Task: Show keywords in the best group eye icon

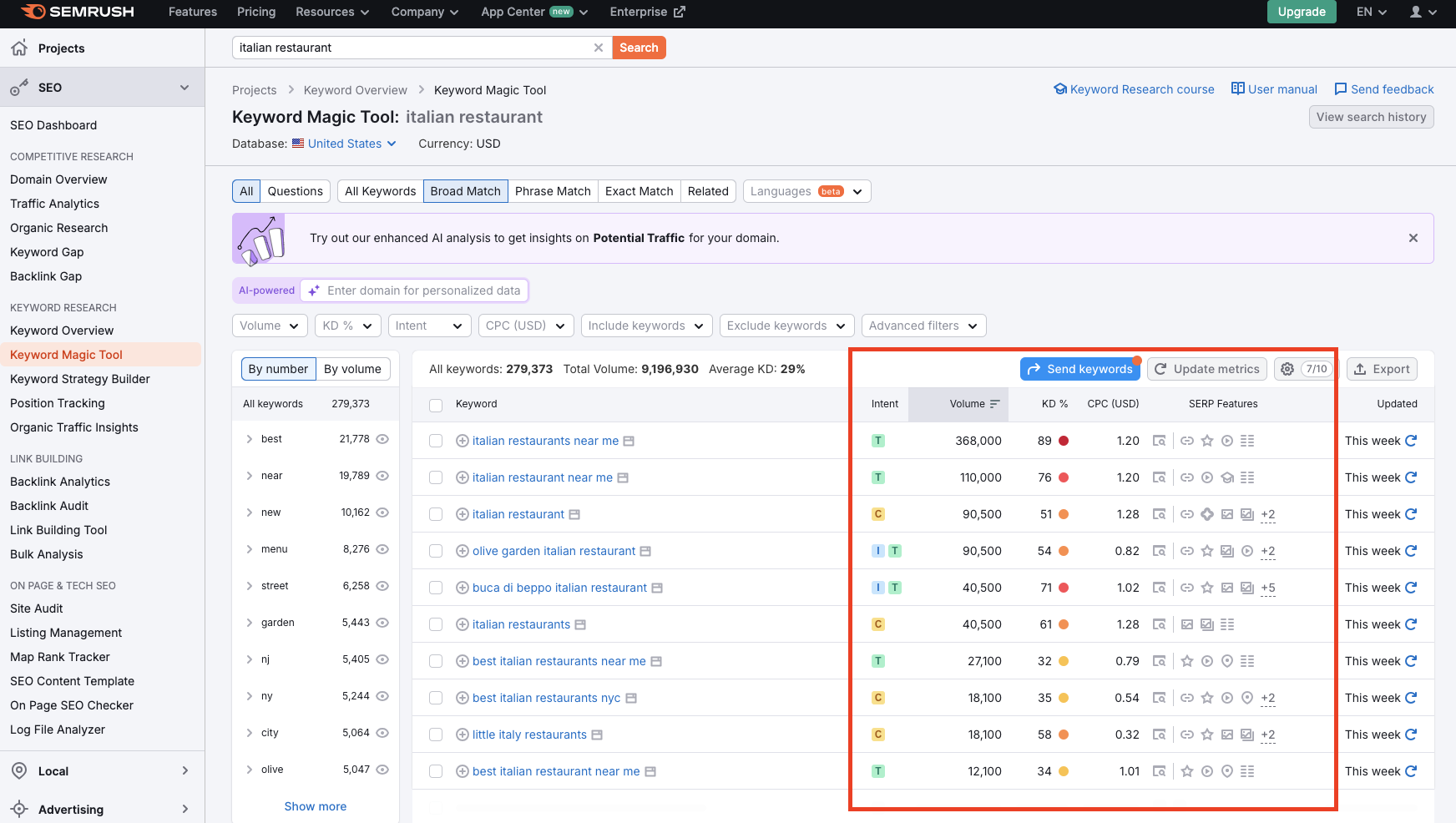Action: coord(382,439)
